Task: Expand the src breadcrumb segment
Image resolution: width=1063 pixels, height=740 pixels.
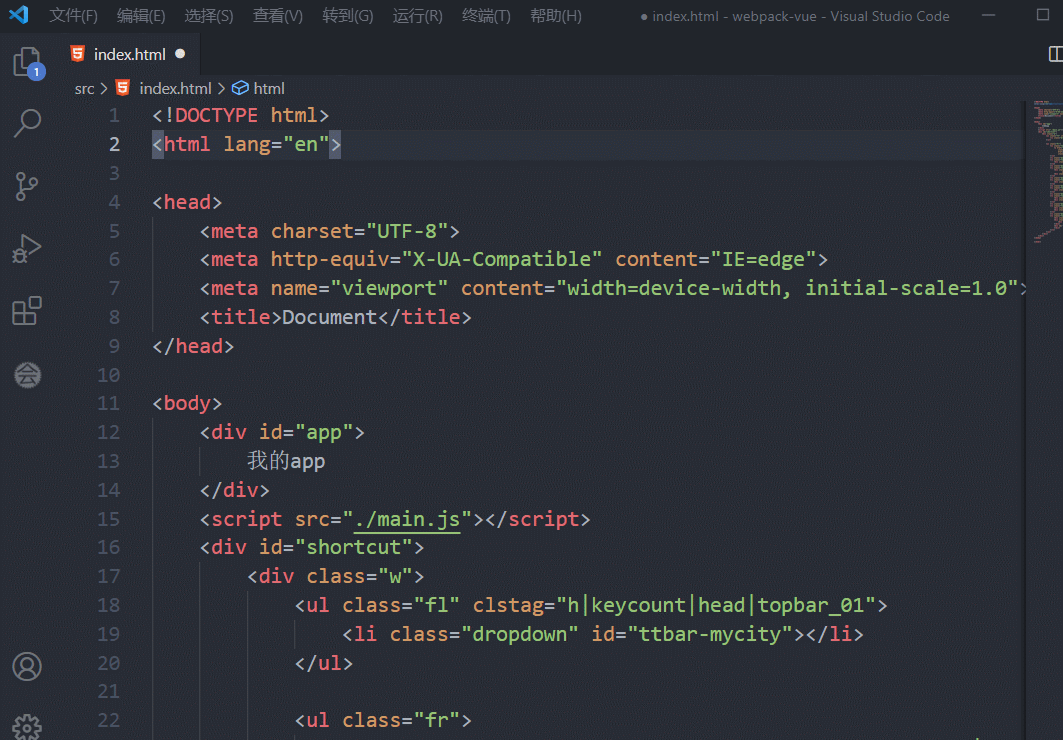Action: click(84, 88)
